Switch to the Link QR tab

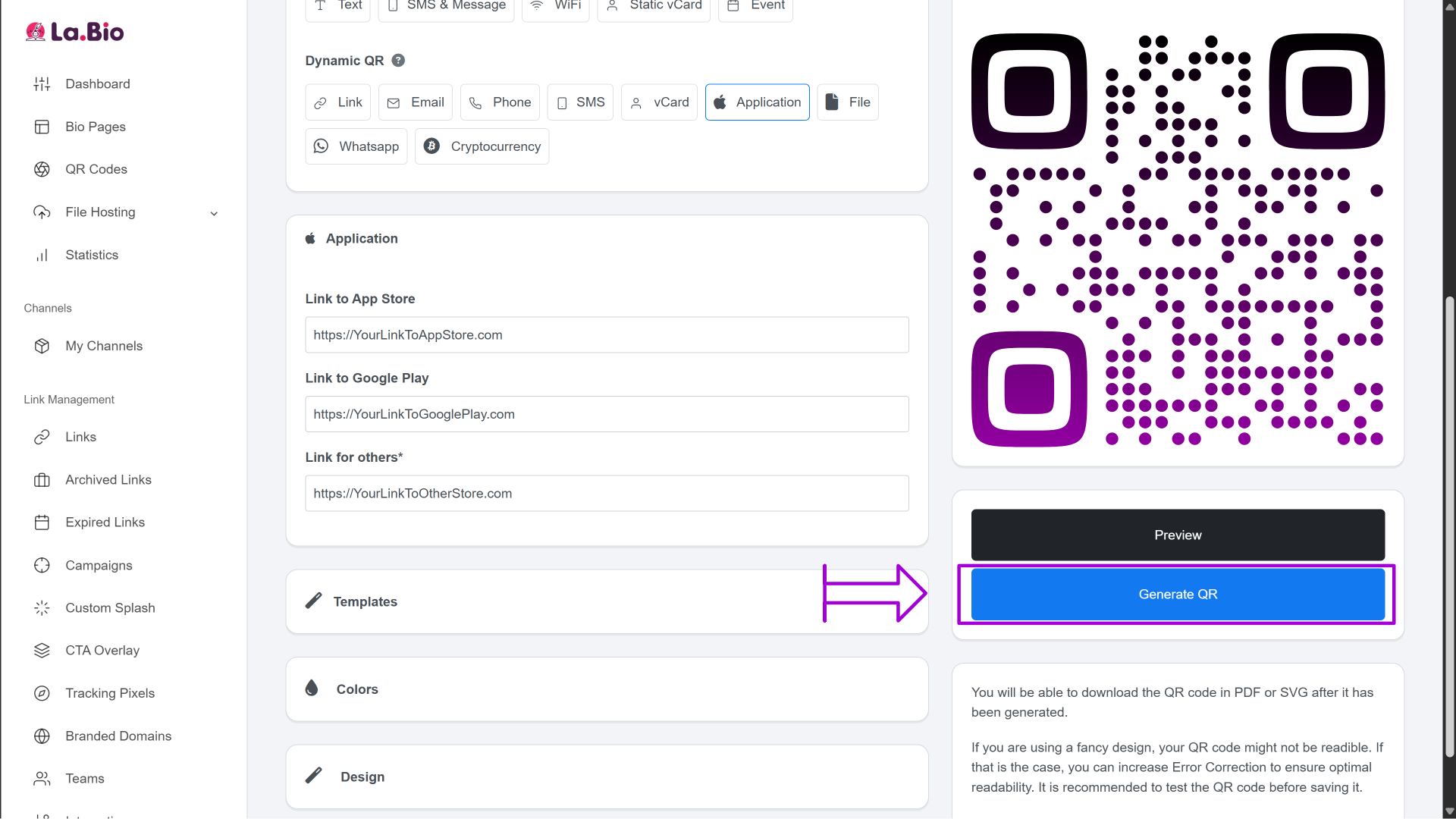[337, 102]
